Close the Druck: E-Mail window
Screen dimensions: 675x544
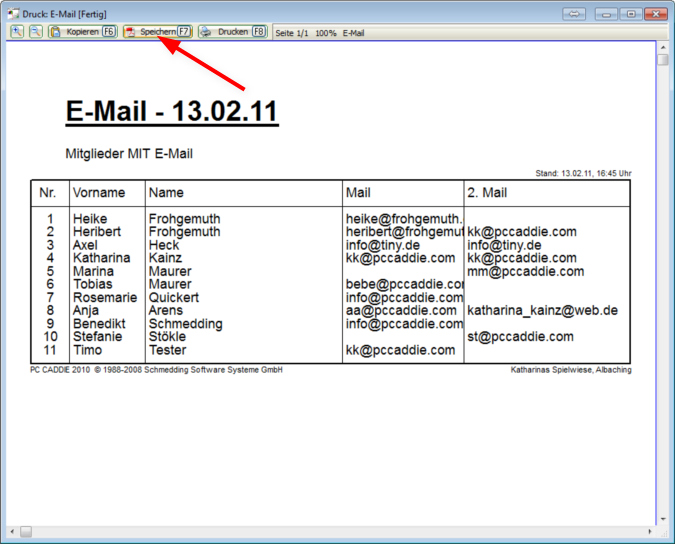pos(656,14)
